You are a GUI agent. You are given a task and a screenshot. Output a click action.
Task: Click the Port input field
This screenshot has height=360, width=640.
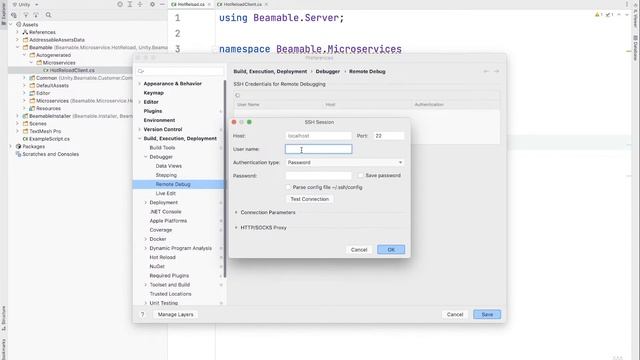tap(389, 136)
